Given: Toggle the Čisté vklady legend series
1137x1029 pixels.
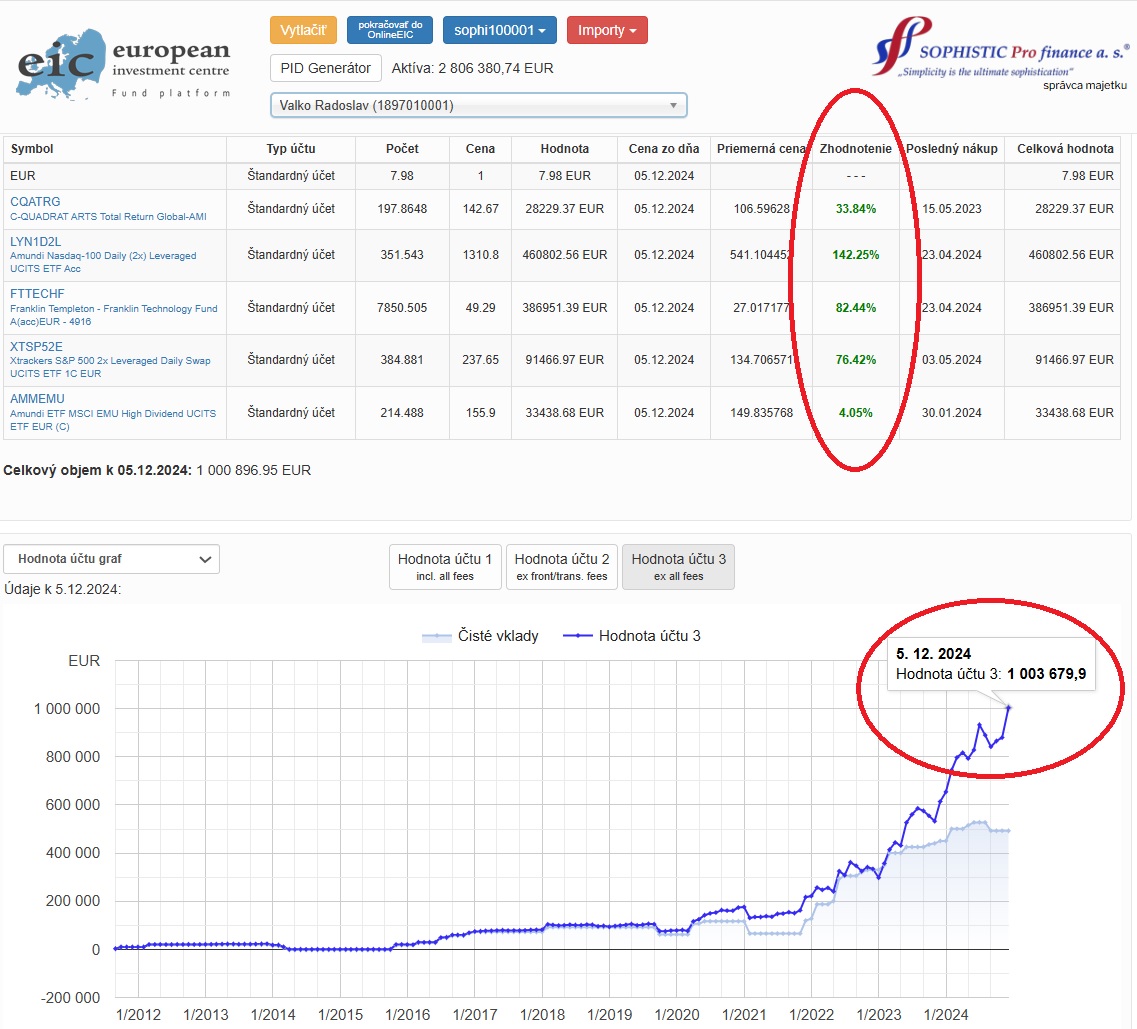Looking at the screenshot, I should pyautogui.click(x=480, y=636).
